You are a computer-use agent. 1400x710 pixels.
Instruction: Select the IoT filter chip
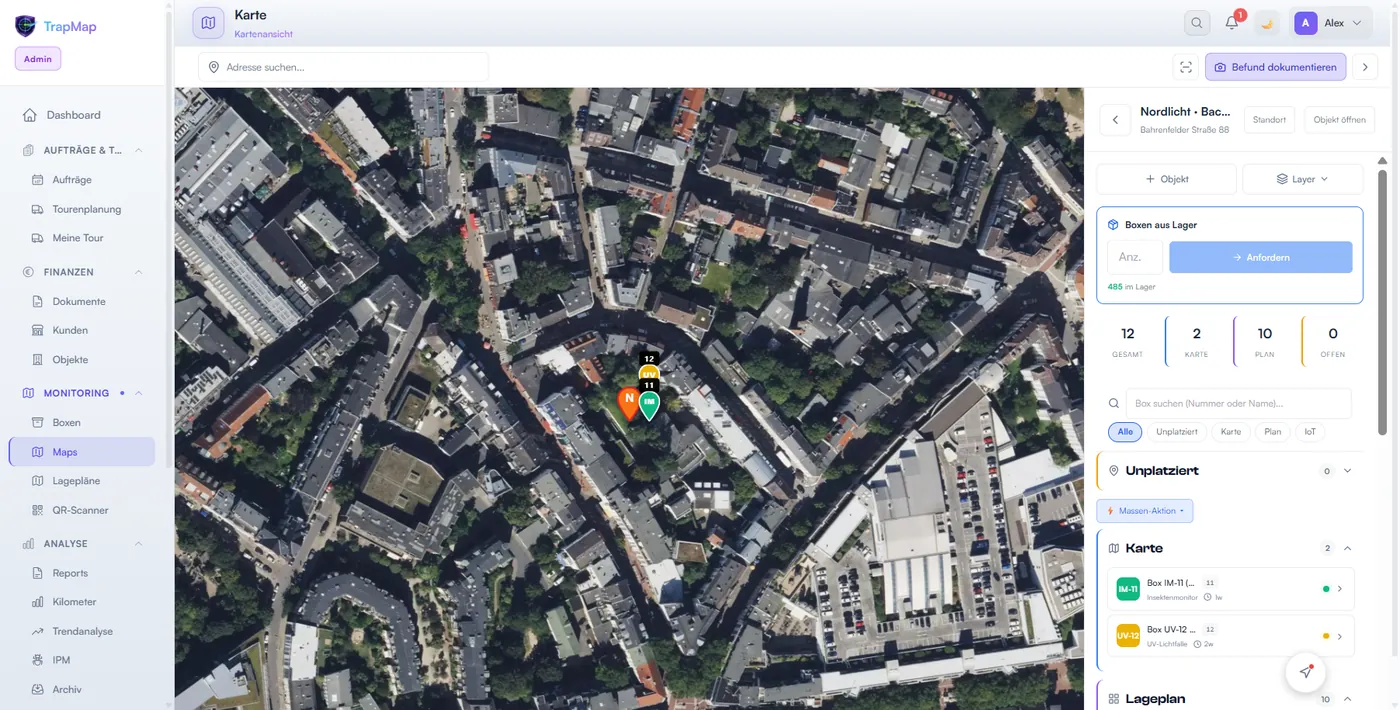click(1310, 432)
